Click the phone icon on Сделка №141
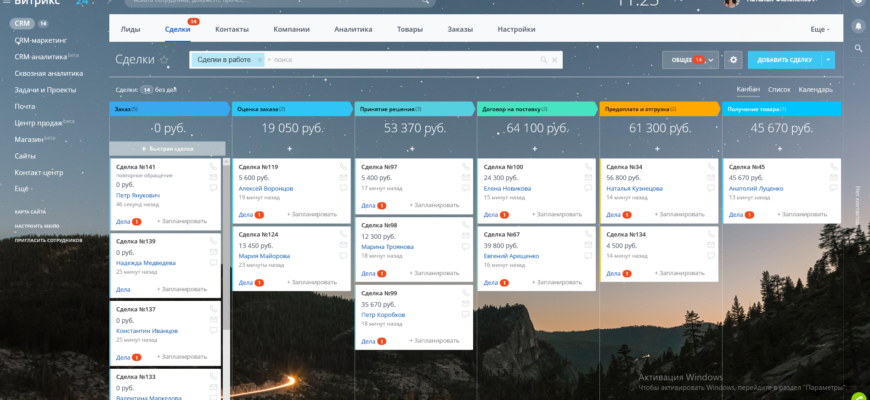 click(x=213, y=166)
